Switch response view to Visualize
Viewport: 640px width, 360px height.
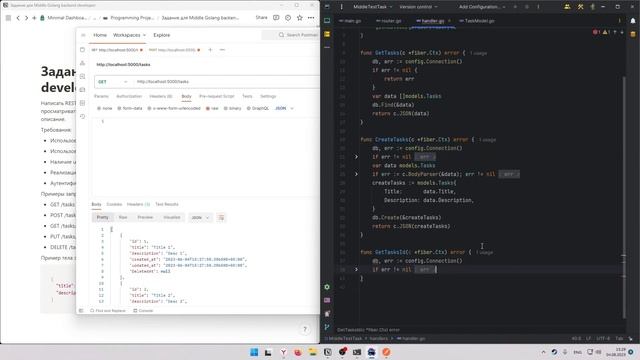click(x=171, y=218)
